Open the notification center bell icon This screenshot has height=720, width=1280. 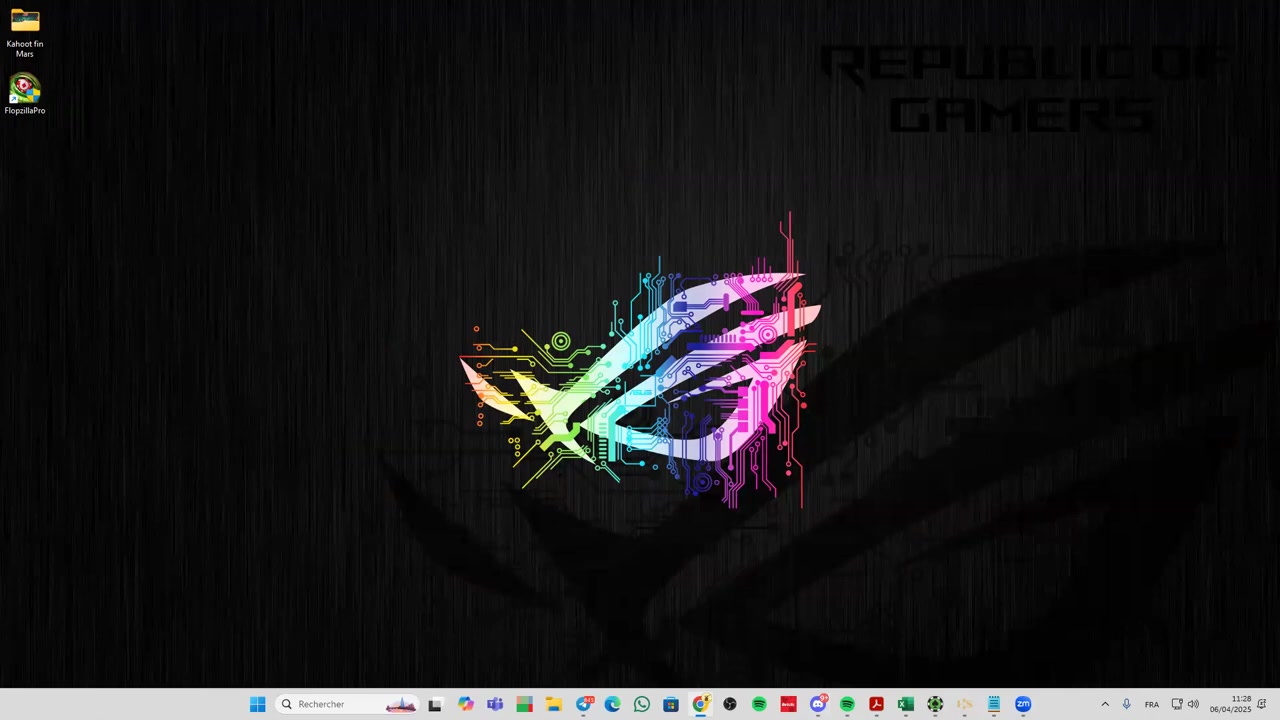pyautogui.click(x=1262, y=704)
